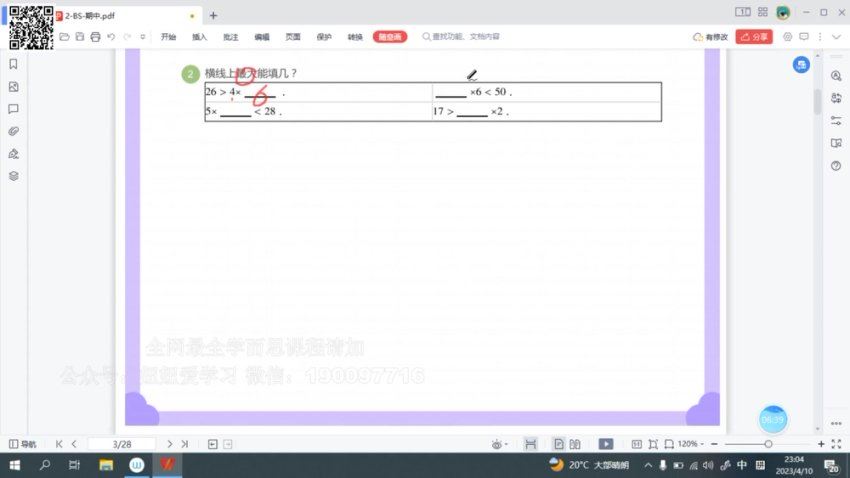850x478 pixels.
Task: Click the search zoom icon in right sidebar
Action: click(x=836, y=76)
